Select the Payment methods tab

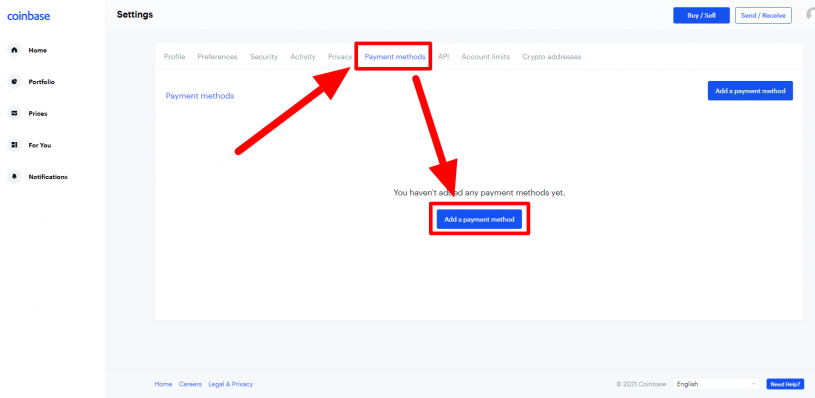(395, 57)
